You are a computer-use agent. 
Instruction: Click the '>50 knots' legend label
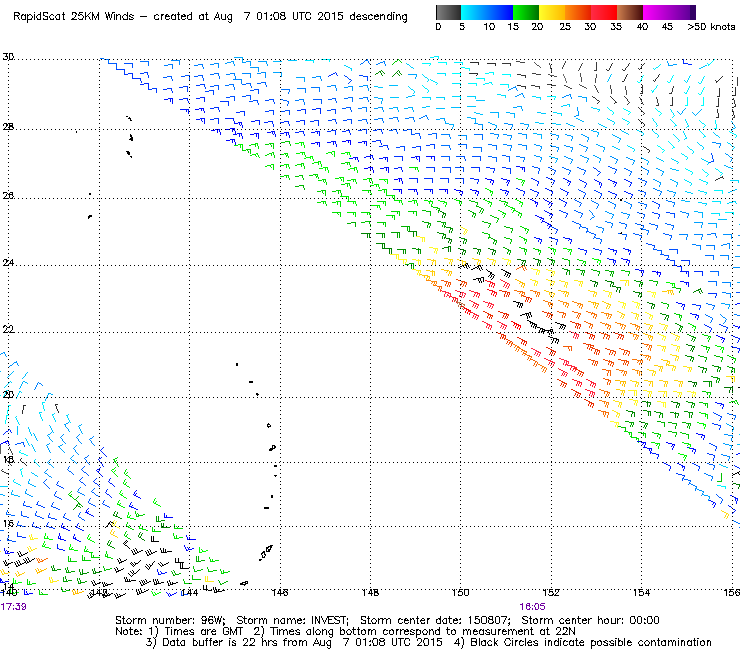(711, 27)
